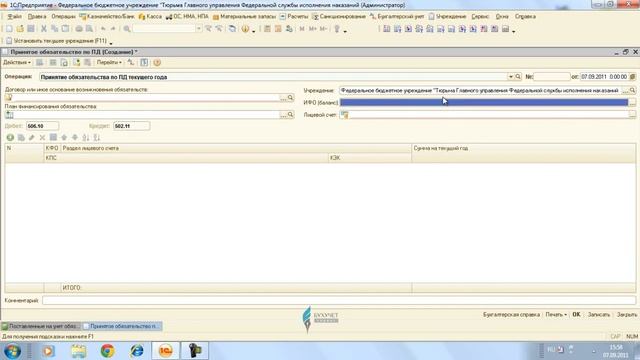This screenshot has width=640, height=360.
Task: Click ellipsis selector of Лицевой счет field
Action: 632,115
